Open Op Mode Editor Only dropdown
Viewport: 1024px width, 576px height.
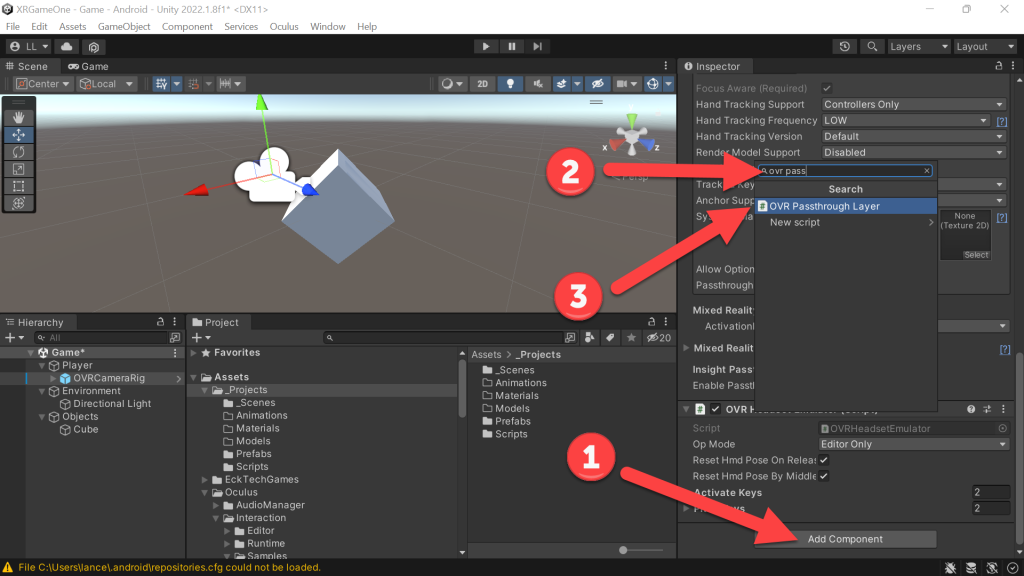click(913, 444)
